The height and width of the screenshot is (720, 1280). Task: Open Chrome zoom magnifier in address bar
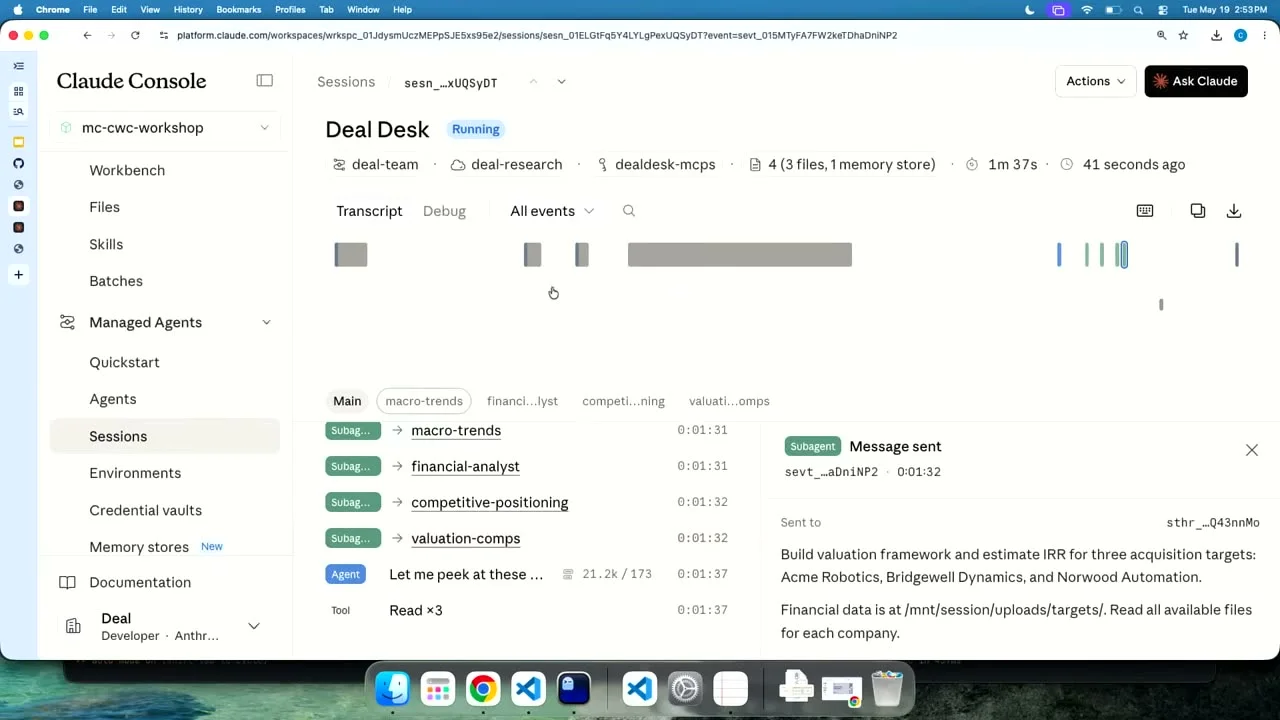tap(1161, 35)
